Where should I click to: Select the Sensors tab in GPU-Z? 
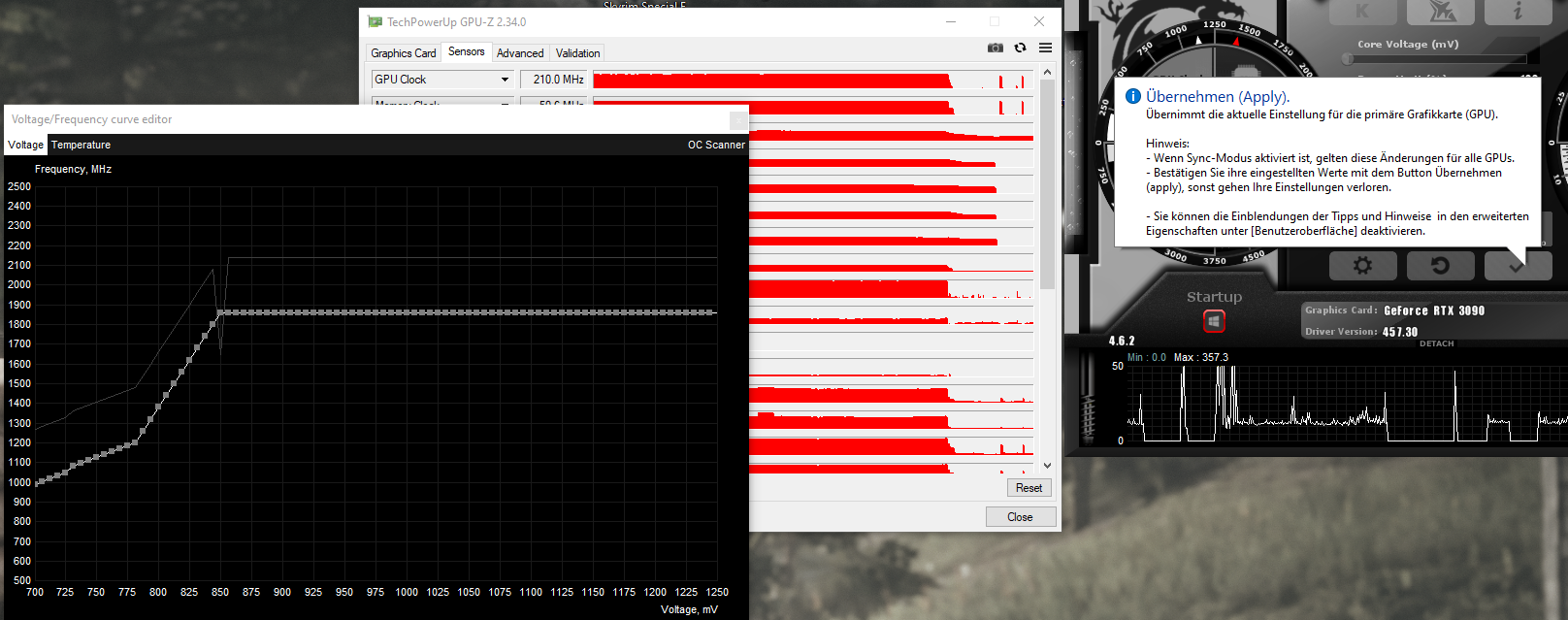tap(467, 51)
